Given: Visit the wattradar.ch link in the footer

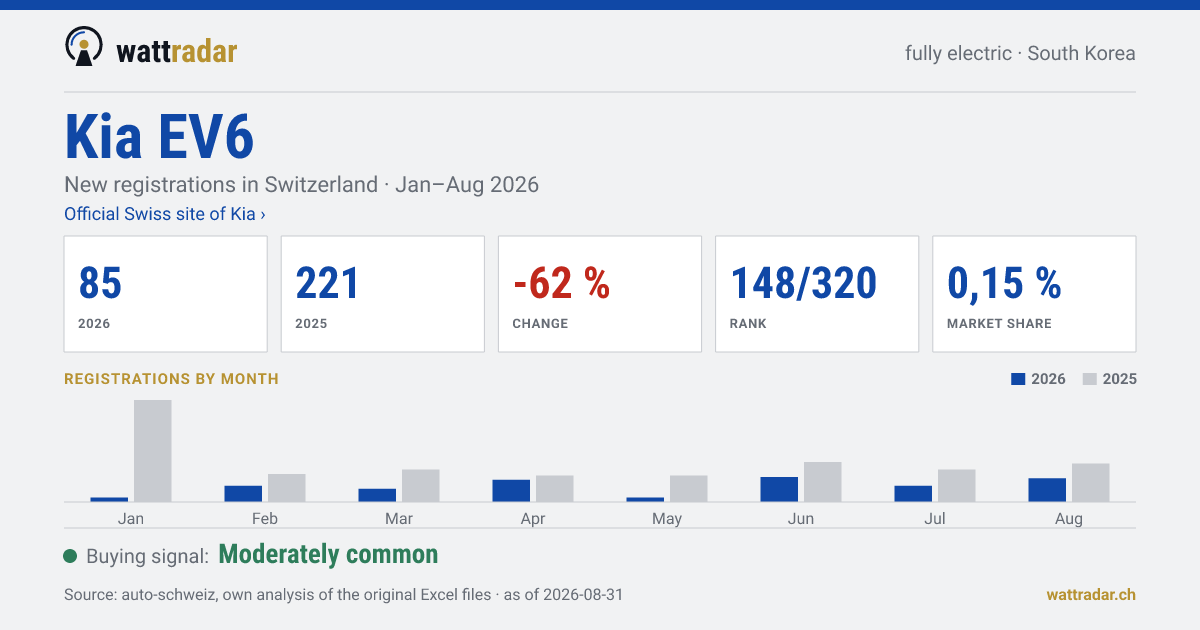Looking at the screenshot, I should pyautogui.click(x=1091, y=594).
